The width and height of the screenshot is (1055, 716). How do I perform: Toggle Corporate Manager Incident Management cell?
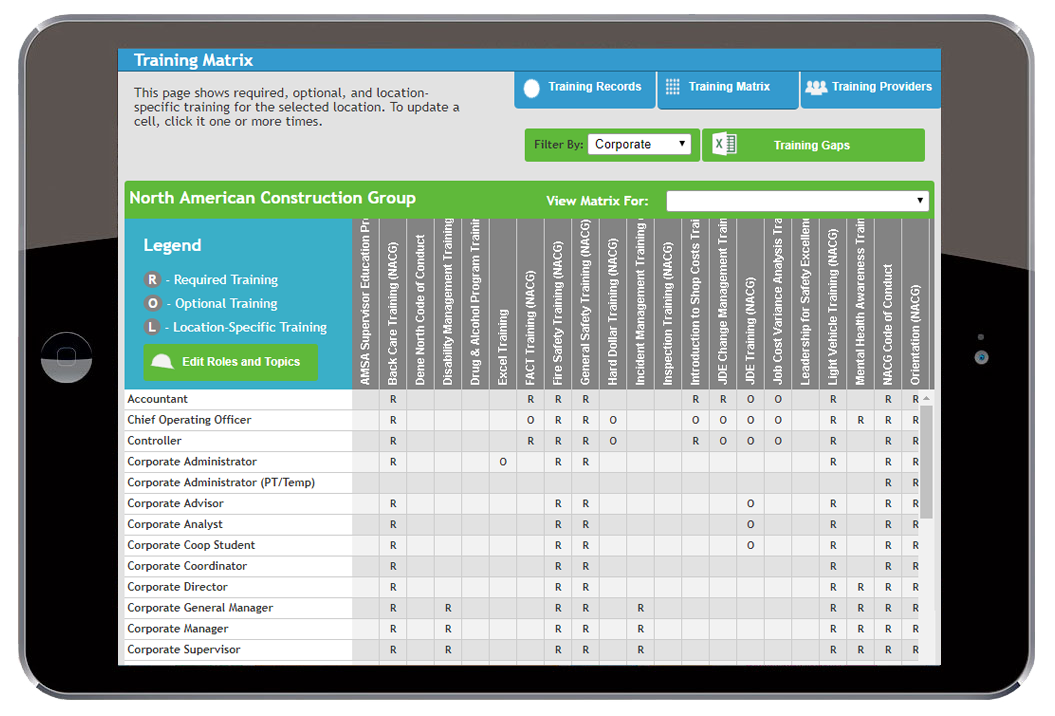(641, 629)
